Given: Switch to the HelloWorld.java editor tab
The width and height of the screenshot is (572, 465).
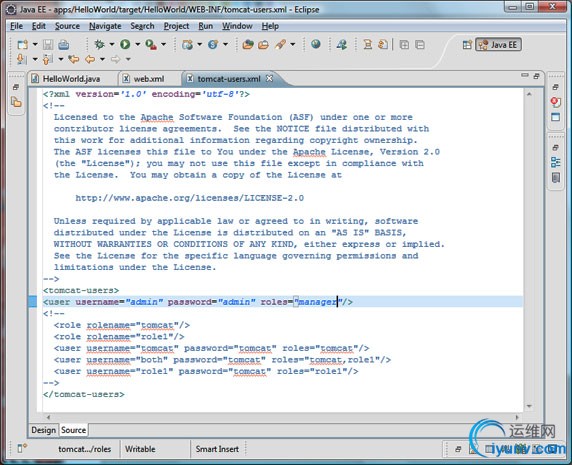Looking at the screenshot, I should tap(71, 79).
